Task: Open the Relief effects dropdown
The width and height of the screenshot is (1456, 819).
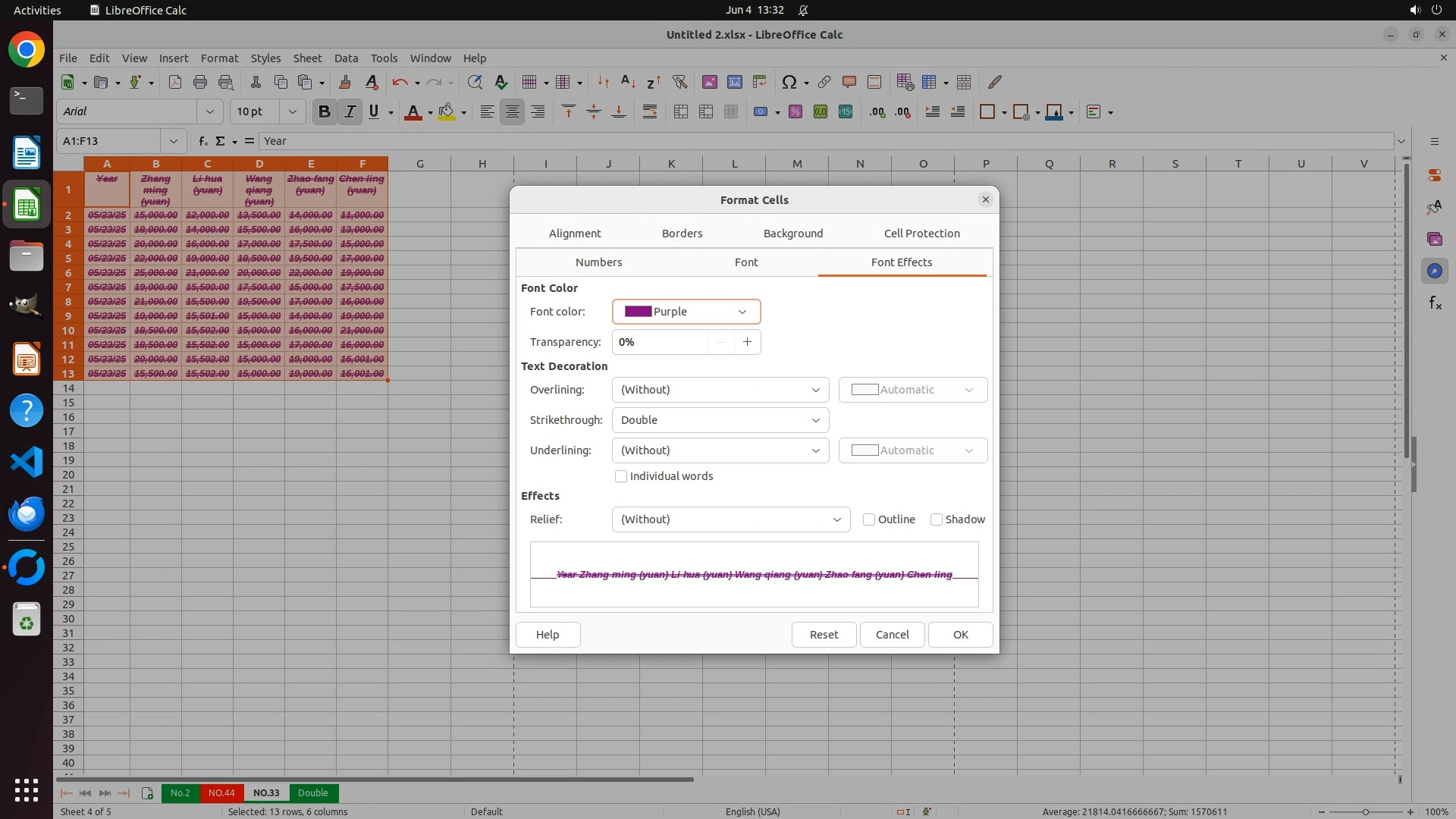Action: click(x=730, y=519)
